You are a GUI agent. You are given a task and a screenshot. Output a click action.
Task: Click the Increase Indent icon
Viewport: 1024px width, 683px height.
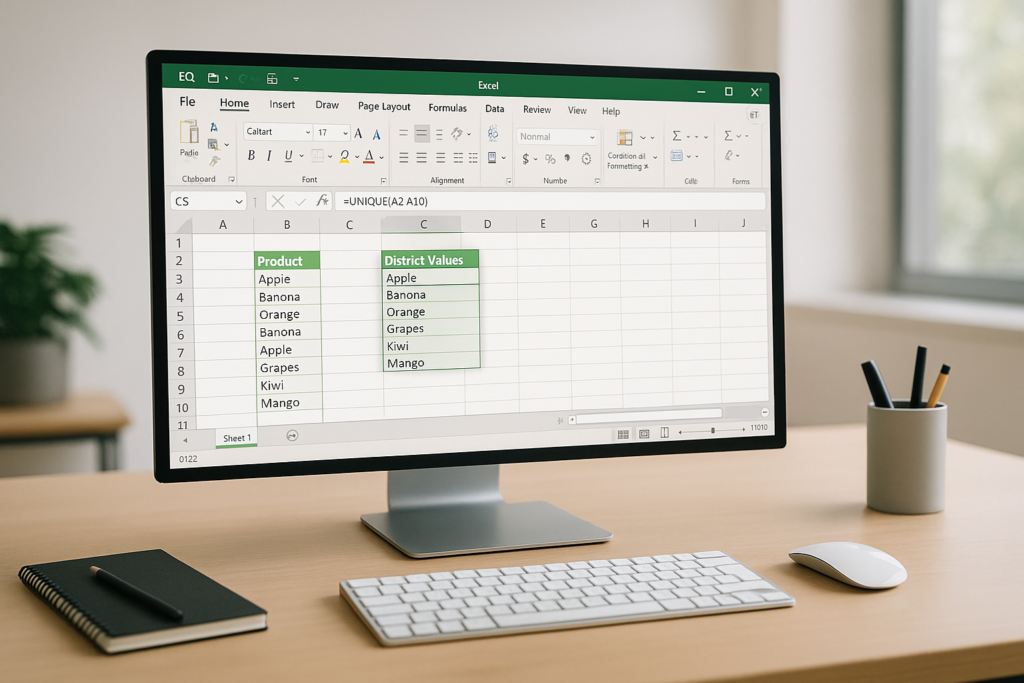(x=473, y=158)
